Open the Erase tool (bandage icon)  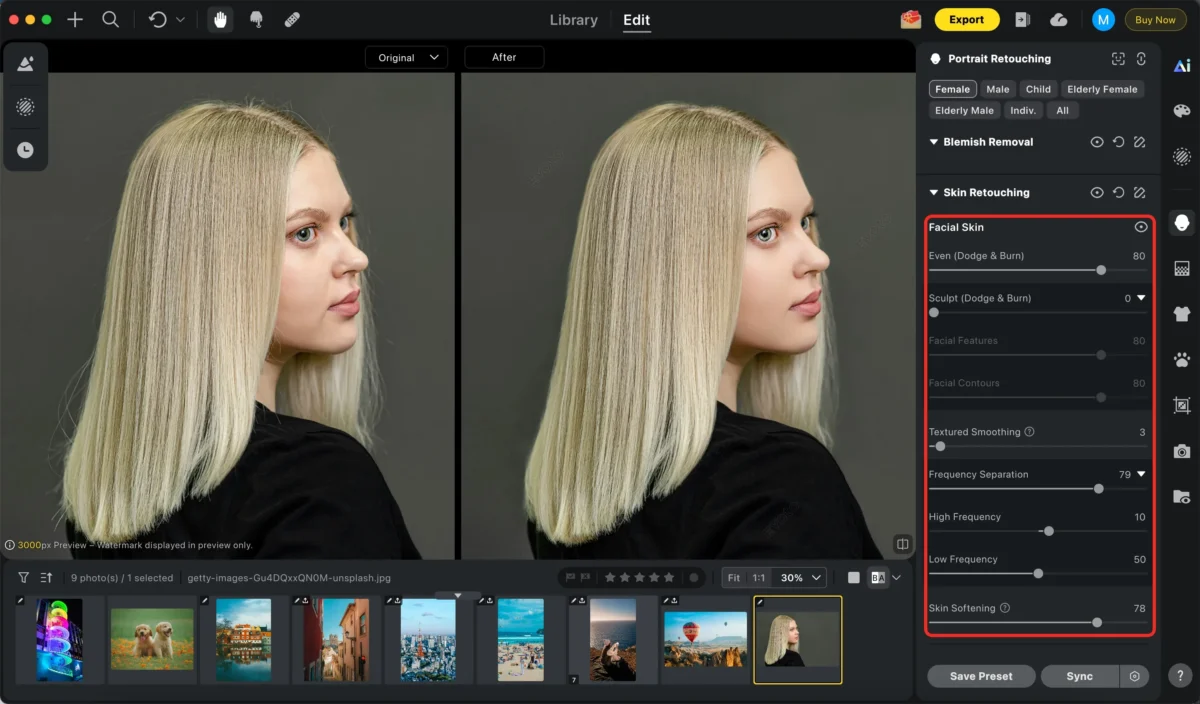292,19
